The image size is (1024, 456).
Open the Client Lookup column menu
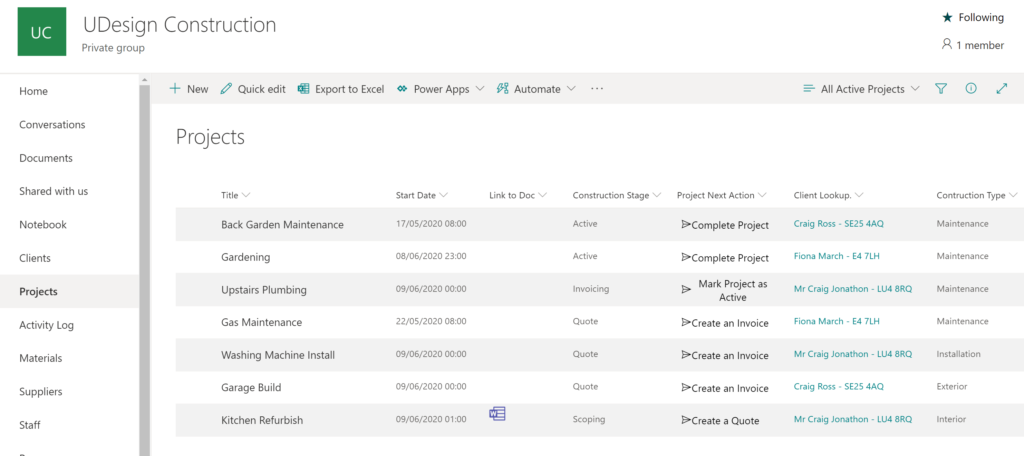click(x=829, y=195)
